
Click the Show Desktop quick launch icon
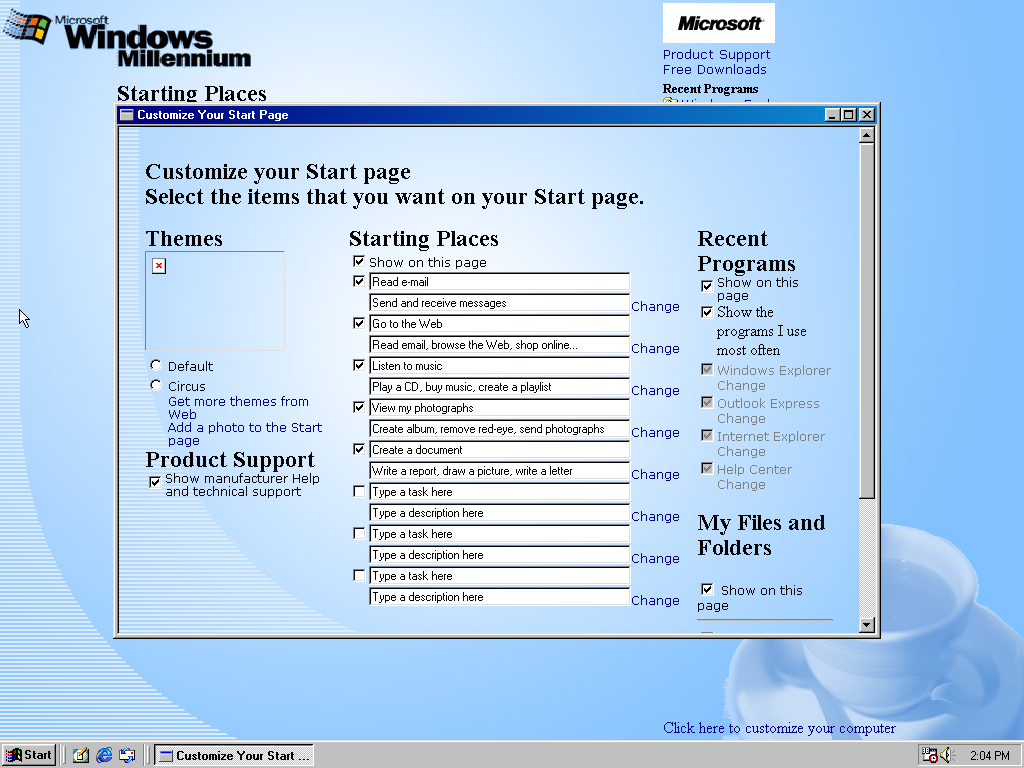click(x=81, y=755)
